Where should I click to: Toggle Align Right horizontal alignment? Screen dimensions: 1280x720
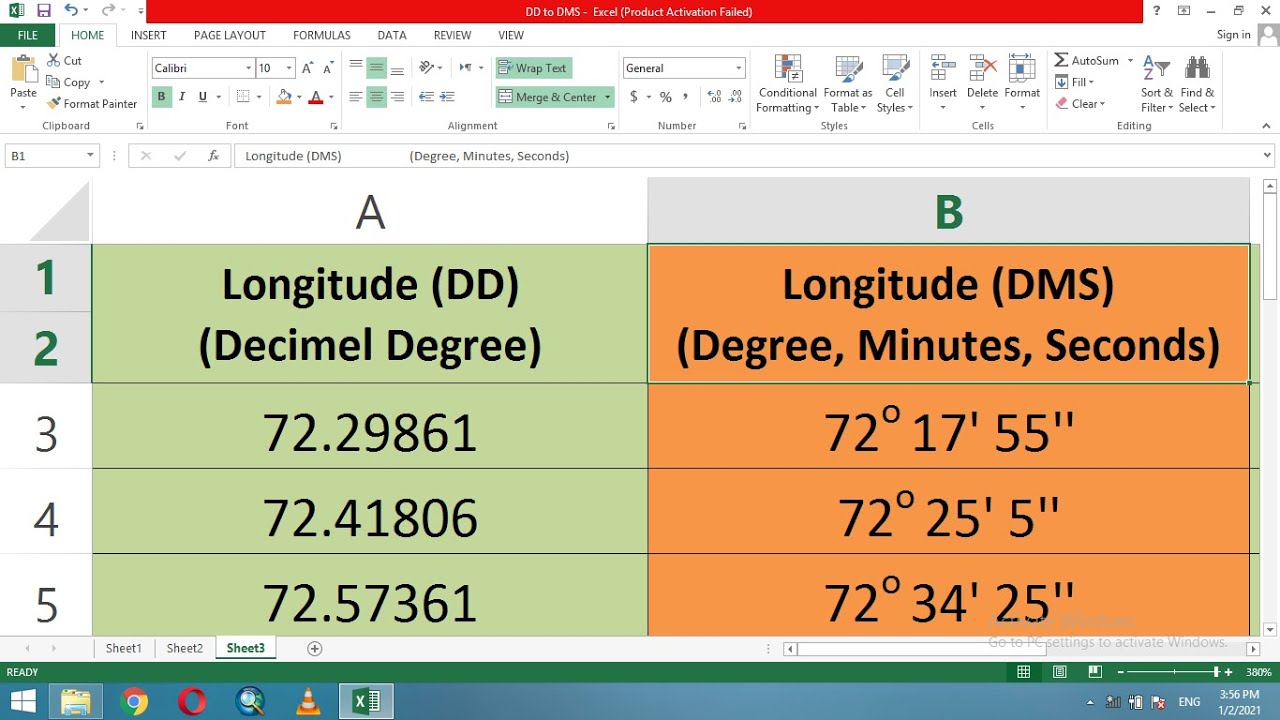point(397,97)
